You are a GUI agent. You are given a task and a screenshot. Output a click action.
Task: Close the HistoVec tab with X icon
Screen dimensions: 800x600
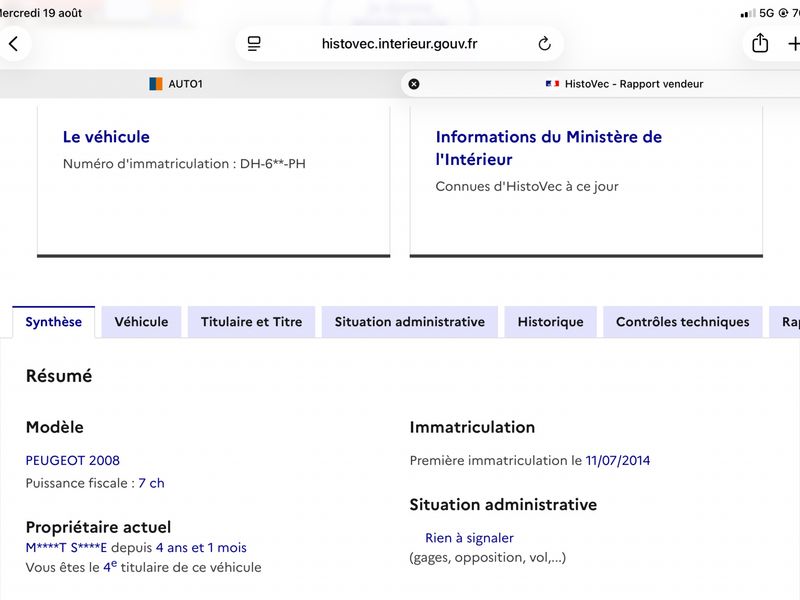pyautogui.click(x=414, y=84)
